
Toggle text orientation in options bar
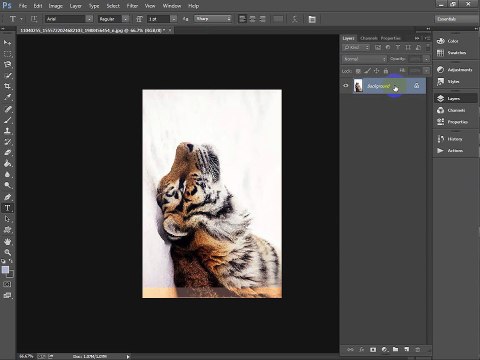(34, 19)
